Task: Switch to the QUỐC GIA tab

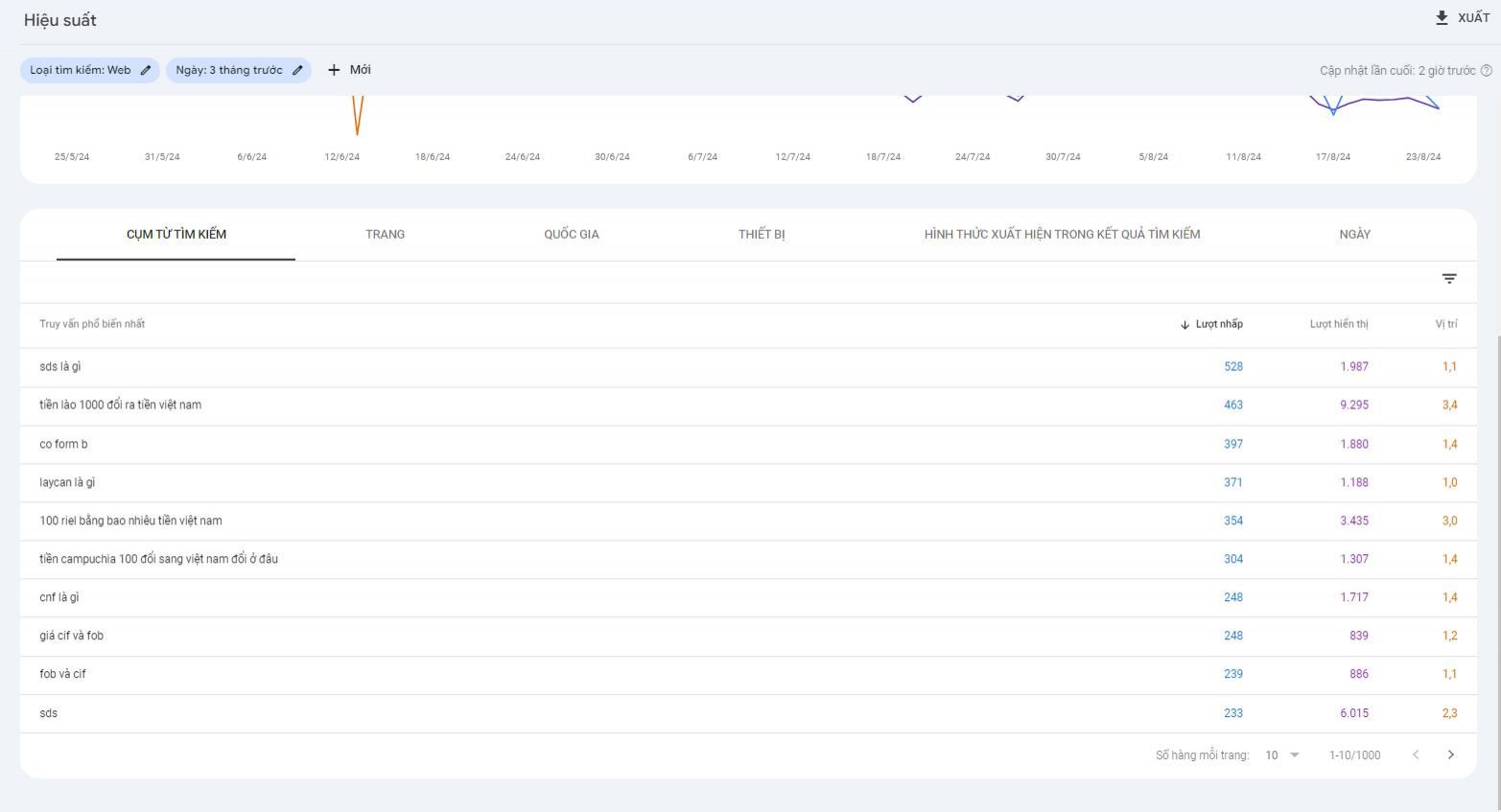Action: click(x=572, y=234)
